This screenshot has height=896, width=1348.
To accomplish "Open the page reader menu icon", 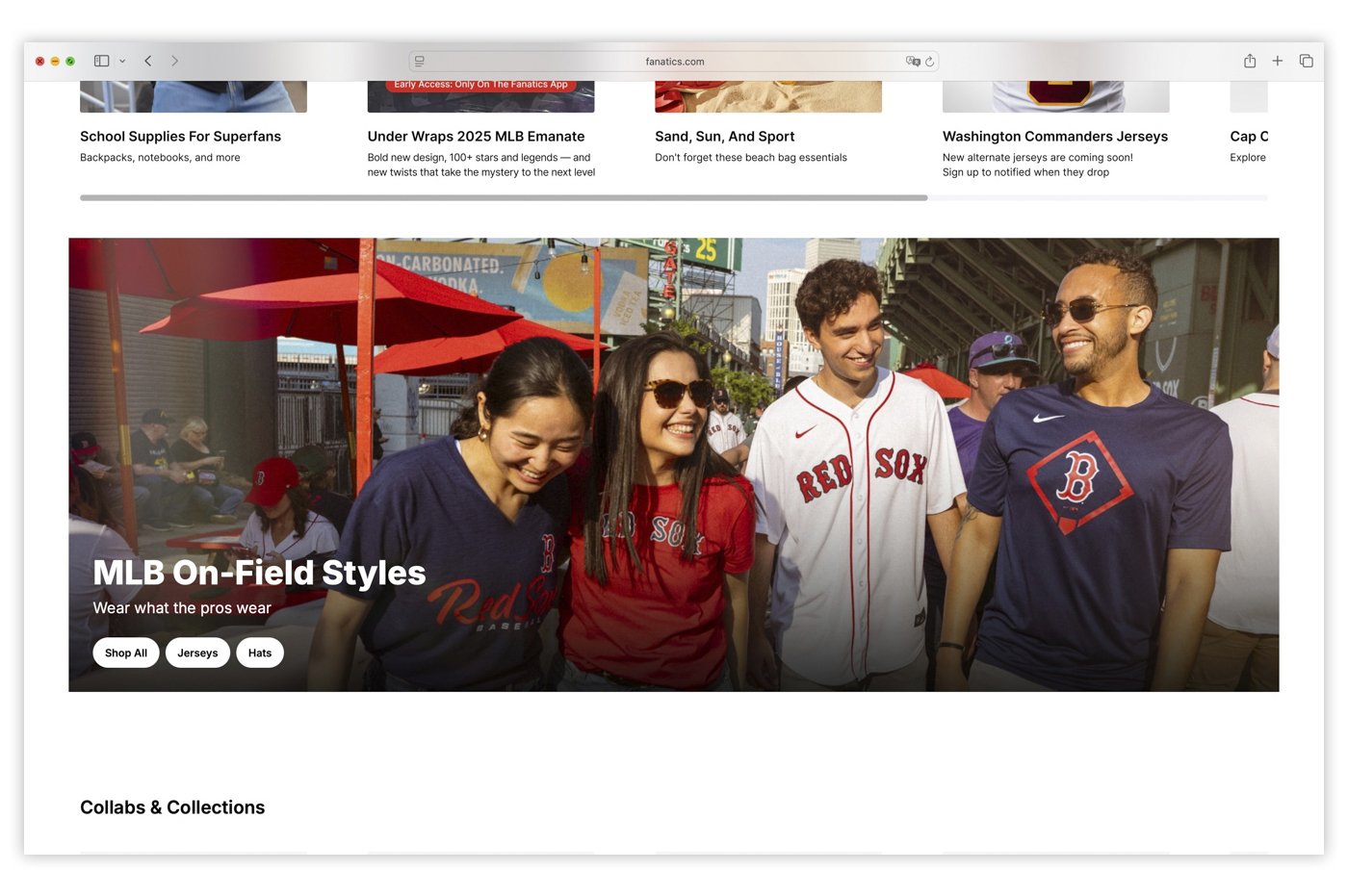I will (x=420, y=61).
